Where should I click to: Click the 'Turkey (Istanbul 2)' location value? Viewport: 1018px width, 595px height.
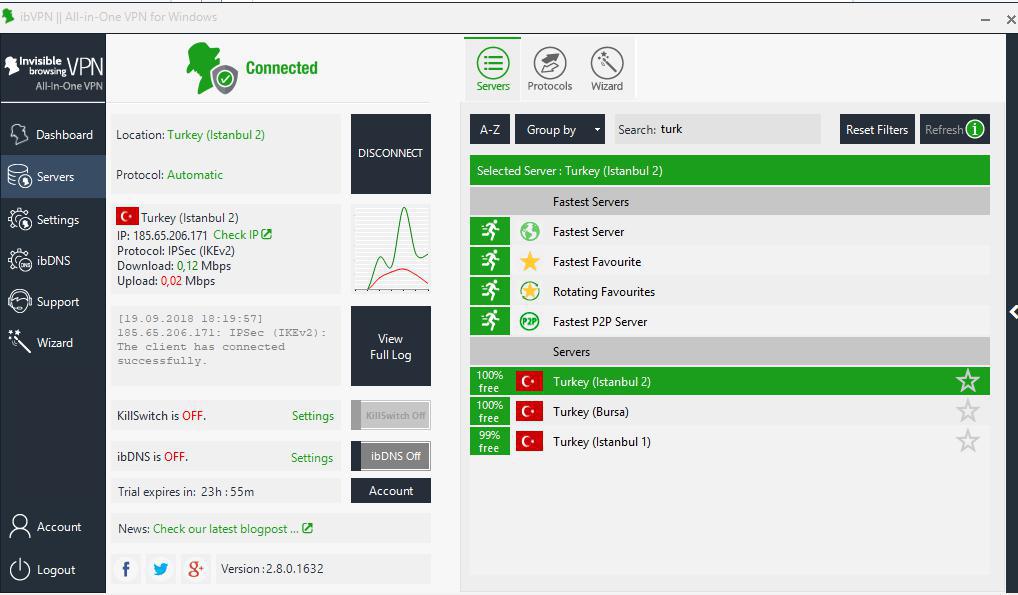click(x=216, y=134)
